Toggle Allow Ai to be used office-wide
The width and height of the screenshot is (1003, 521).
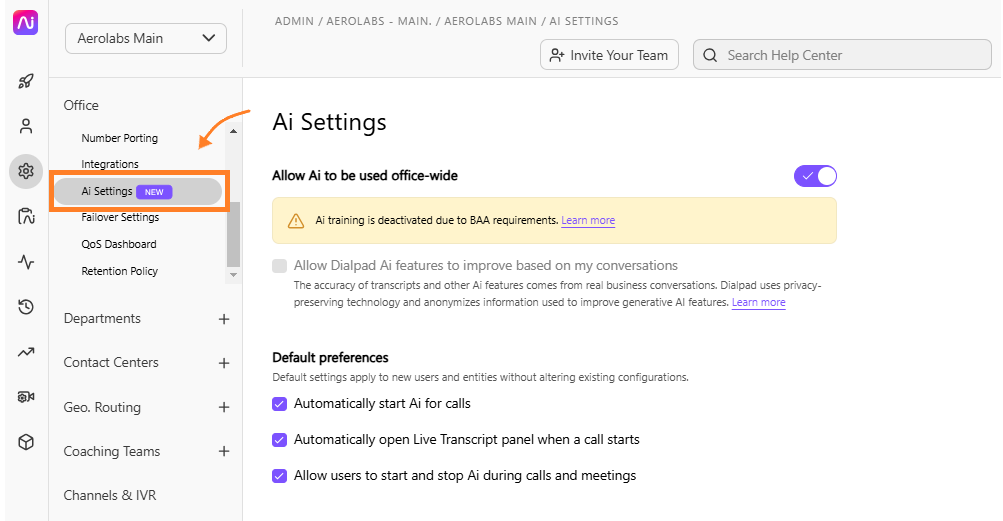[x=815, y=176]
